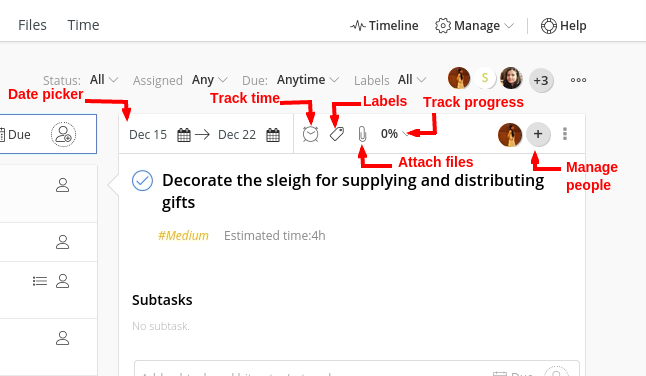The width and height of the screenshot is (646, 376).
Task: Switch to the Files tab
Action: pyautogui.click(x=32, y=25)
